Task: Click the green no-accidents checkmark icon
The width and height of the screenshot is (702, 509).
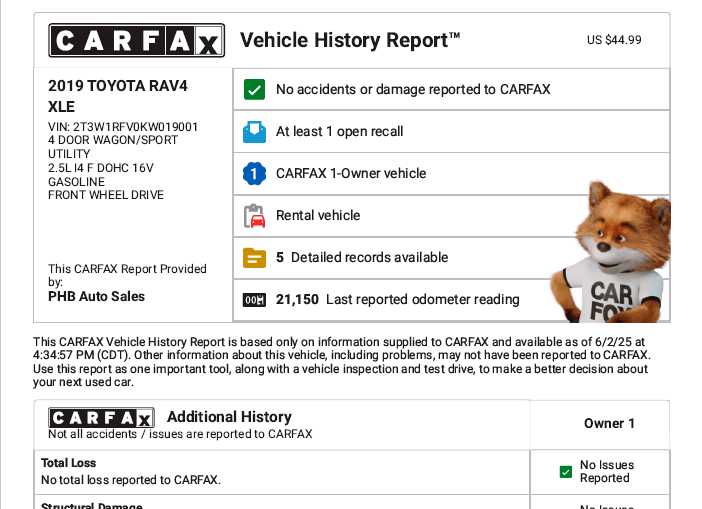Action: [255, 90]
